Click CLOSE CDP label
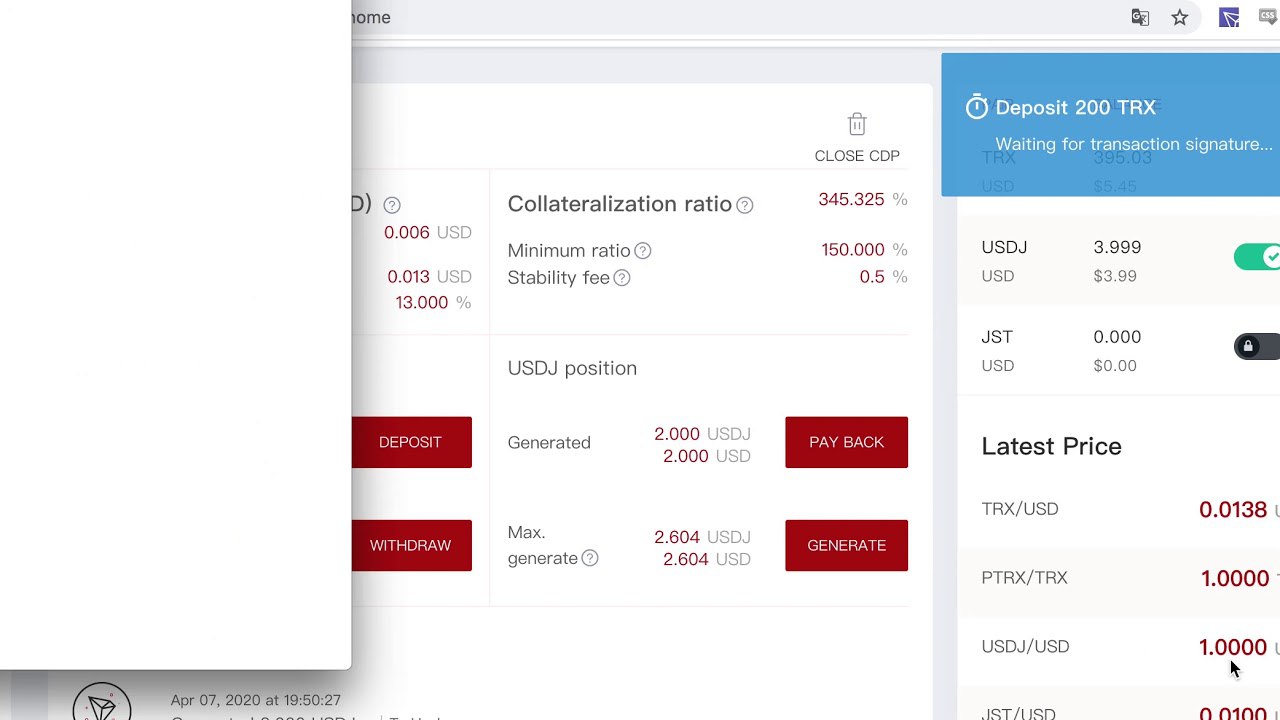The image size is (1280, 720). pos(857,156)
